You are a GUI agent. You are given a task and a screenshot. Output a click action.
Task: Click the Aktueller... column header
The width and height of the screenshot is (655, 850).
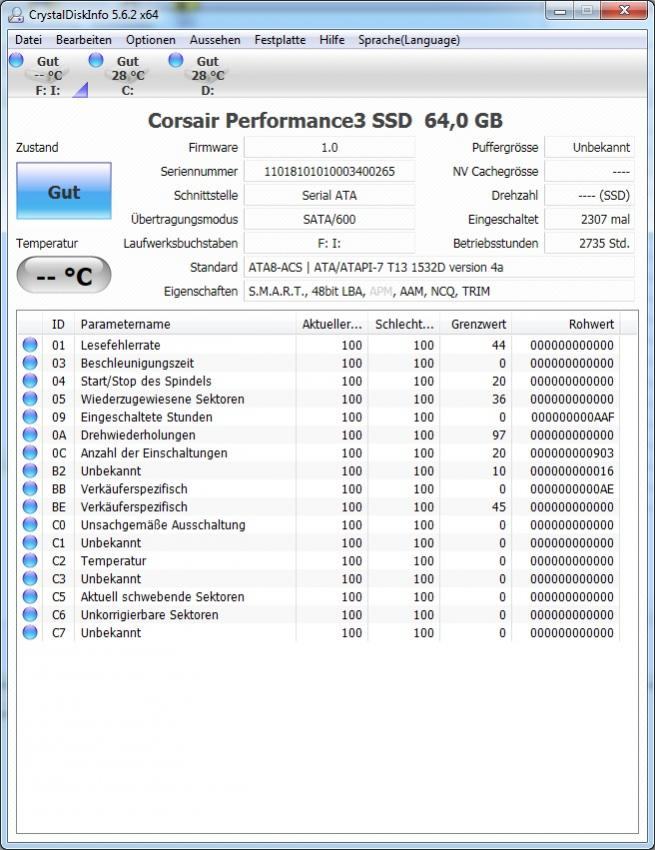332,324
